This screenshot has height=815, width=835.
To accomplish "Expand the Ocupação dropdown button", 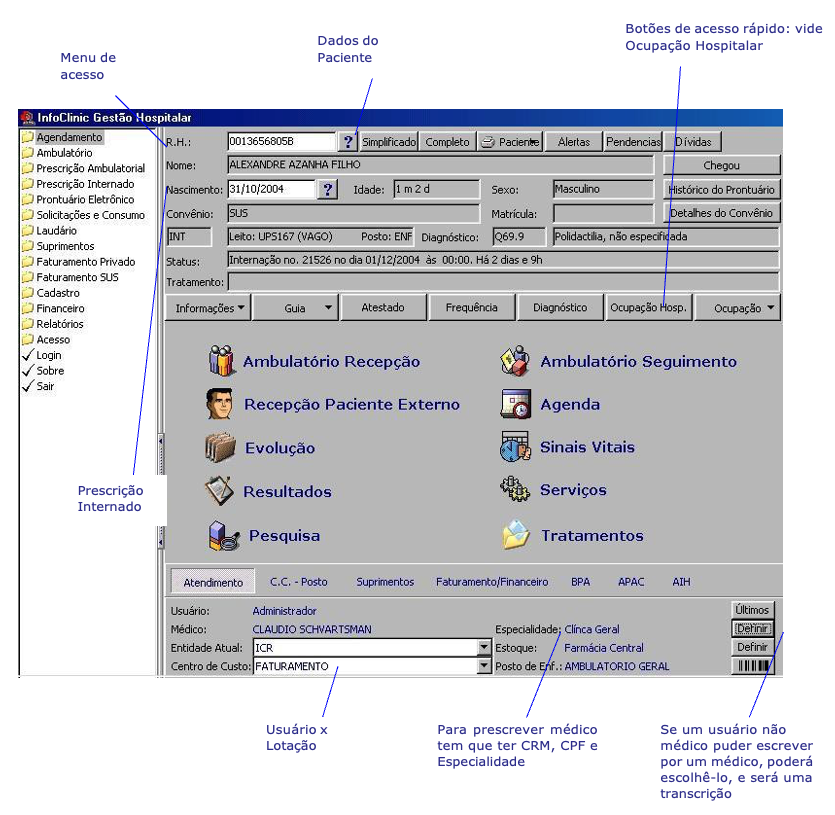I will coord(738,308).
